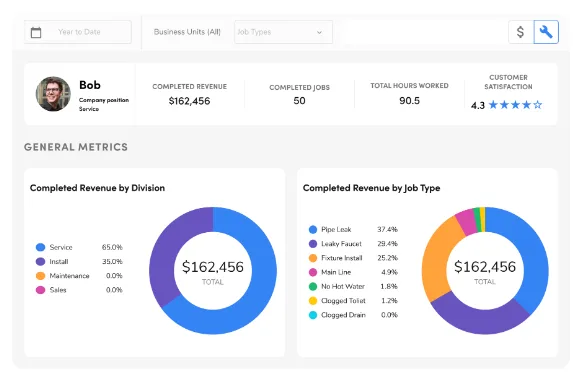Screen dimensions: 573x374
Task: Select the Main Line legend dot
Action: click(x=313, y=272)
